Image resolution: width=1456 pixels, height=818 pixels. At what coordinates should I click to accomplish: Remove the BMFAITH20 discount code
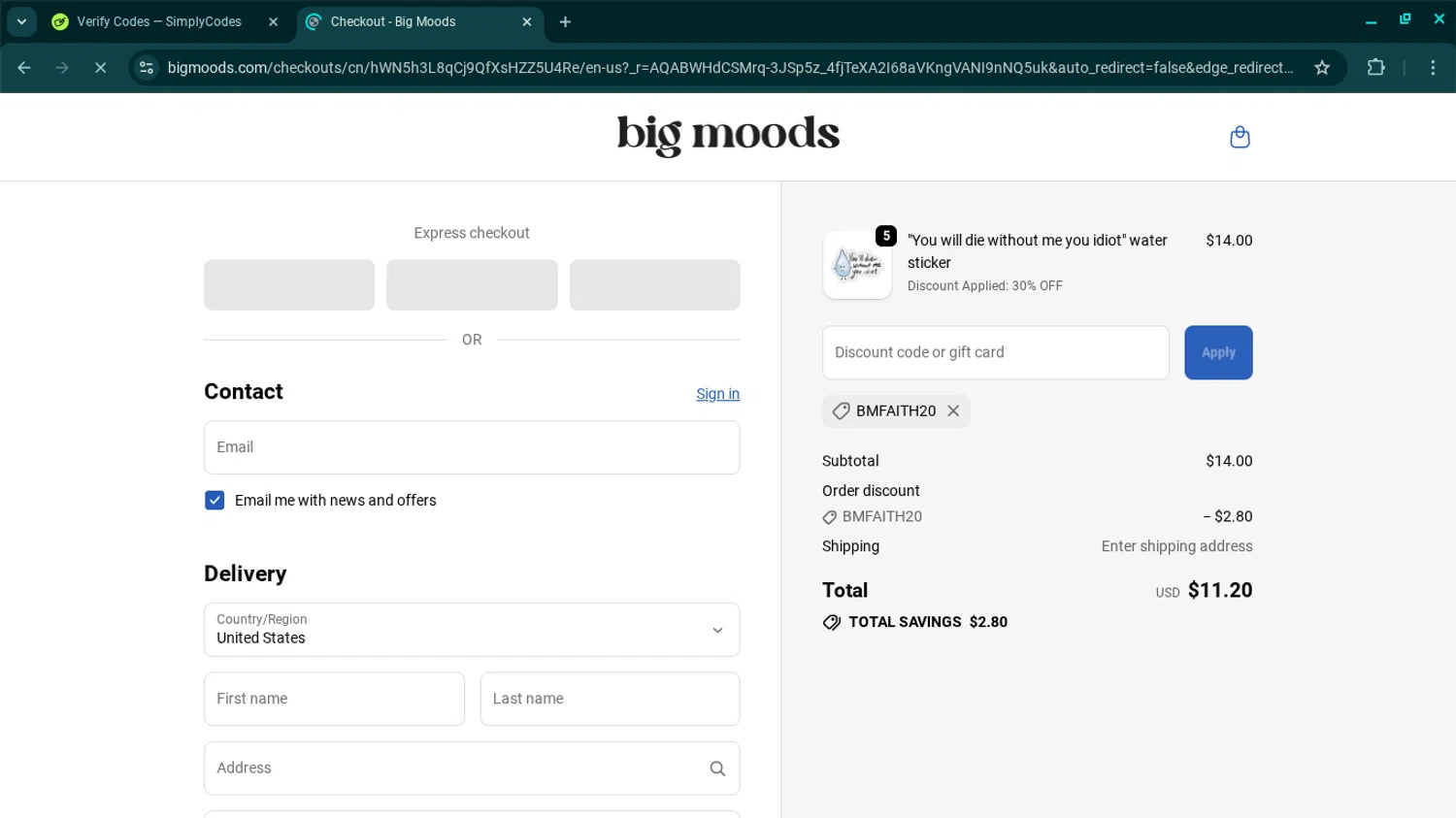[x=953, y=410]
